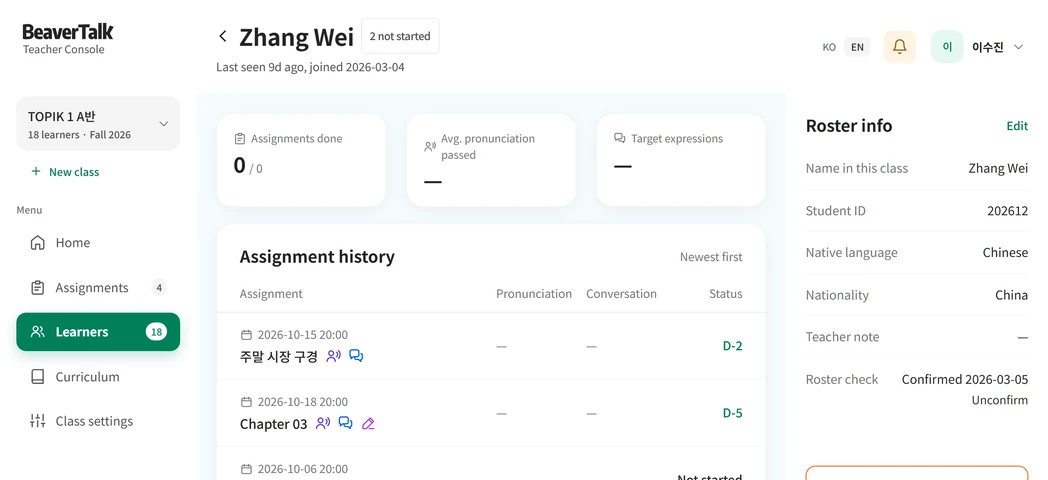
Task: Click Confirmed 2026-03-05 roster check text
Action: coord(965,379)
